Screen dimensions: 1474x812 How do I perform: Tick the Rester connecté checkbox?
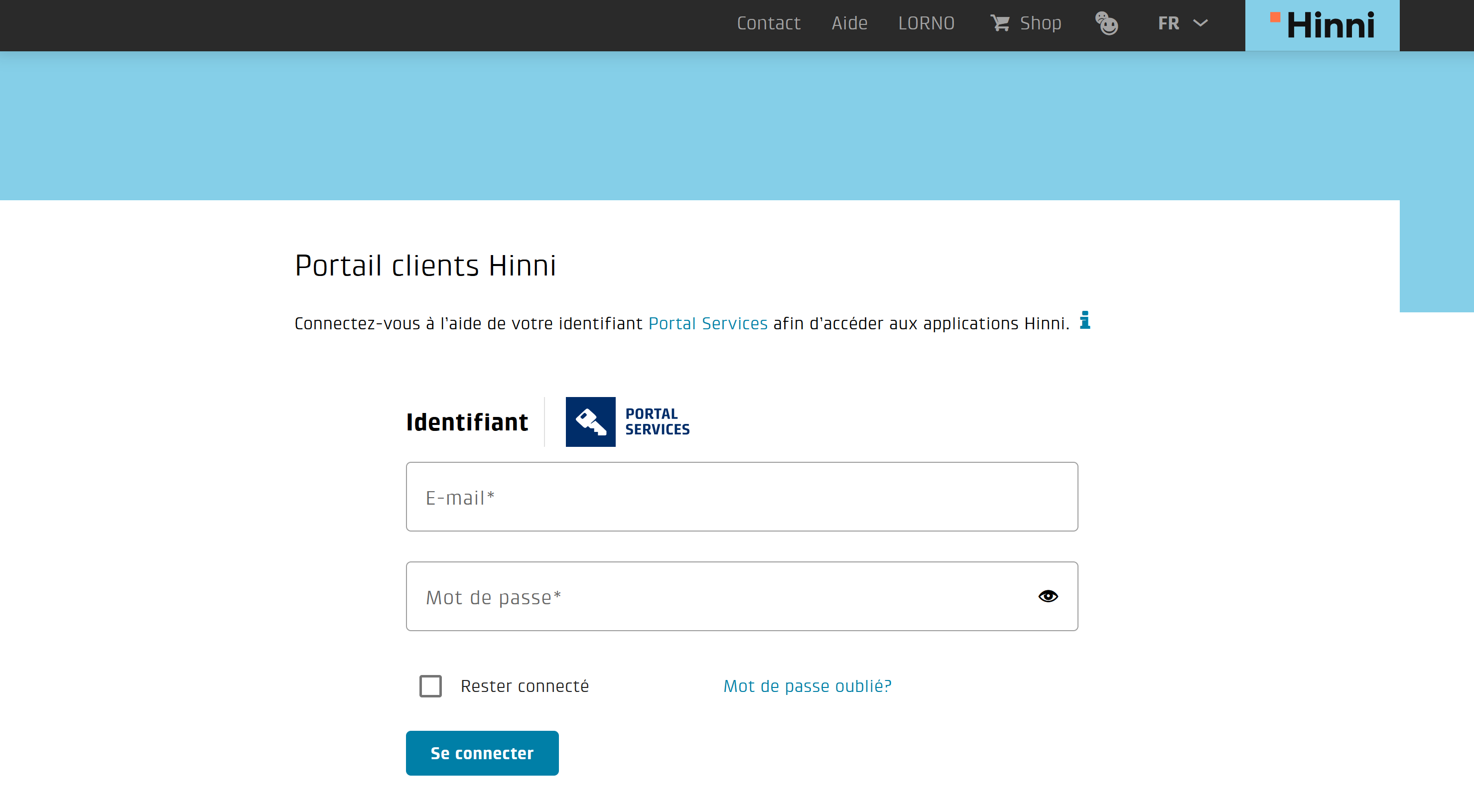click(430, 686)
